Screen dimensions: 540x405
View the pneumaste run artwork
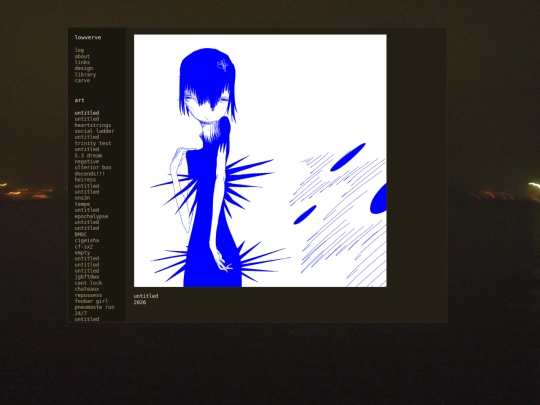pos(94,307)
